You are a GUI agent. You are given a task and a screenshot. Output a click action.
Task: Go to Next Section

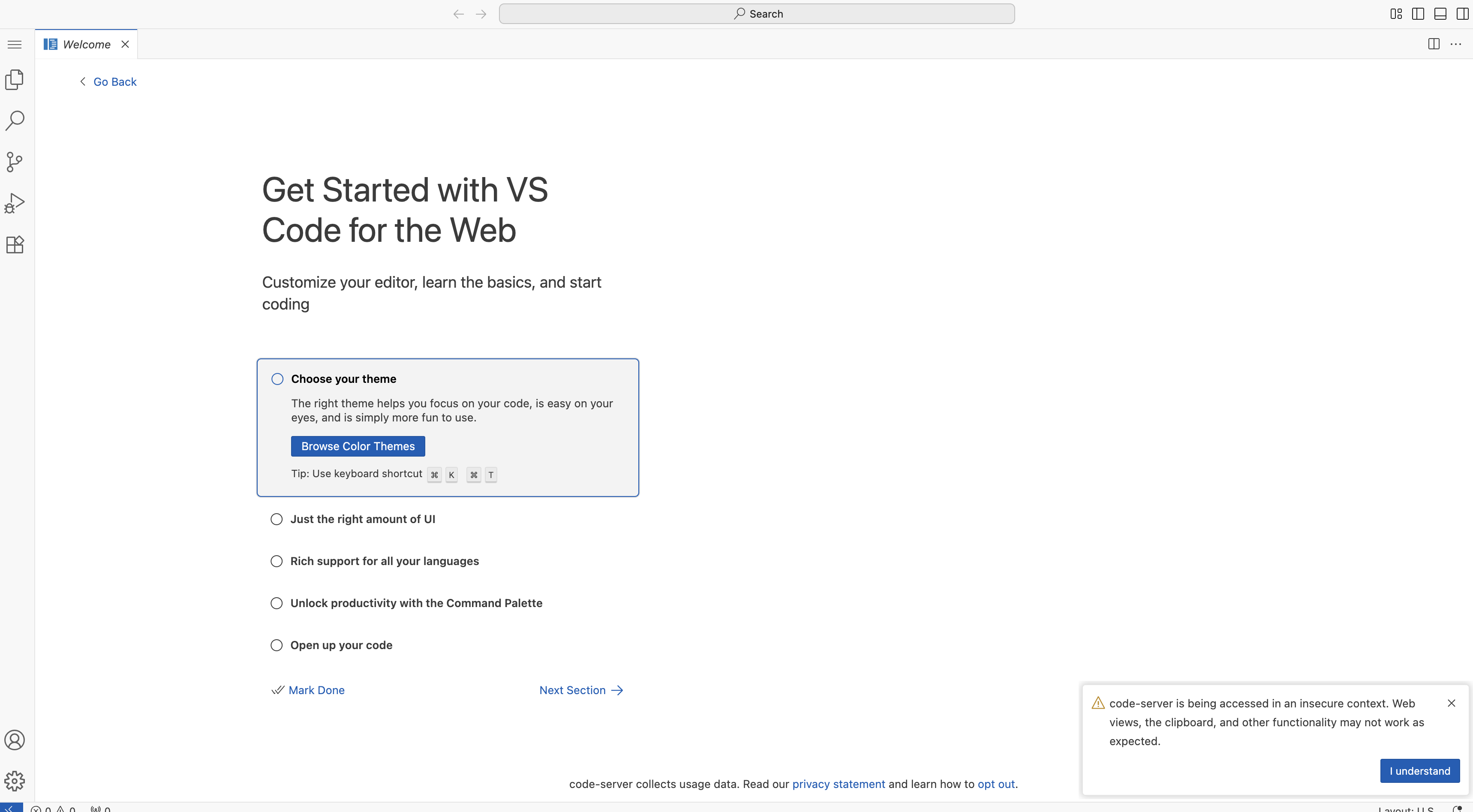581,690
